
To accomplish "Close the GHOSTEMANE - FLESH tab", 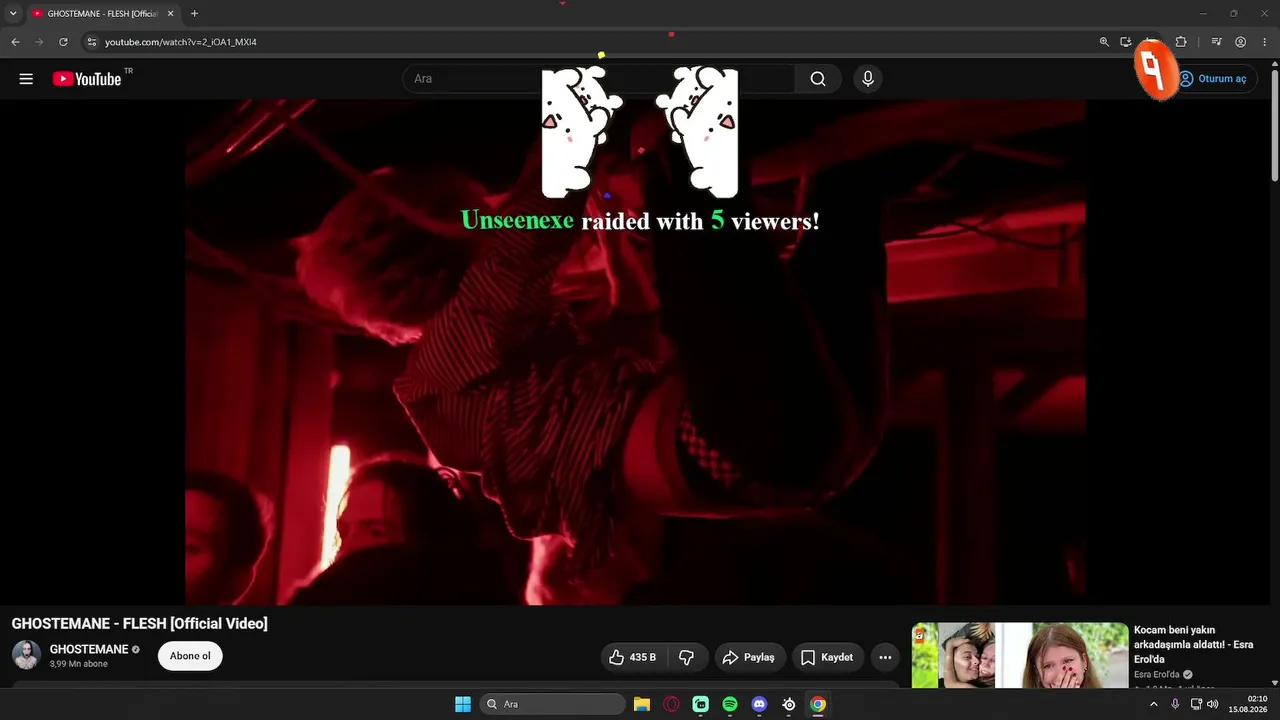I will tap(170, 14).
